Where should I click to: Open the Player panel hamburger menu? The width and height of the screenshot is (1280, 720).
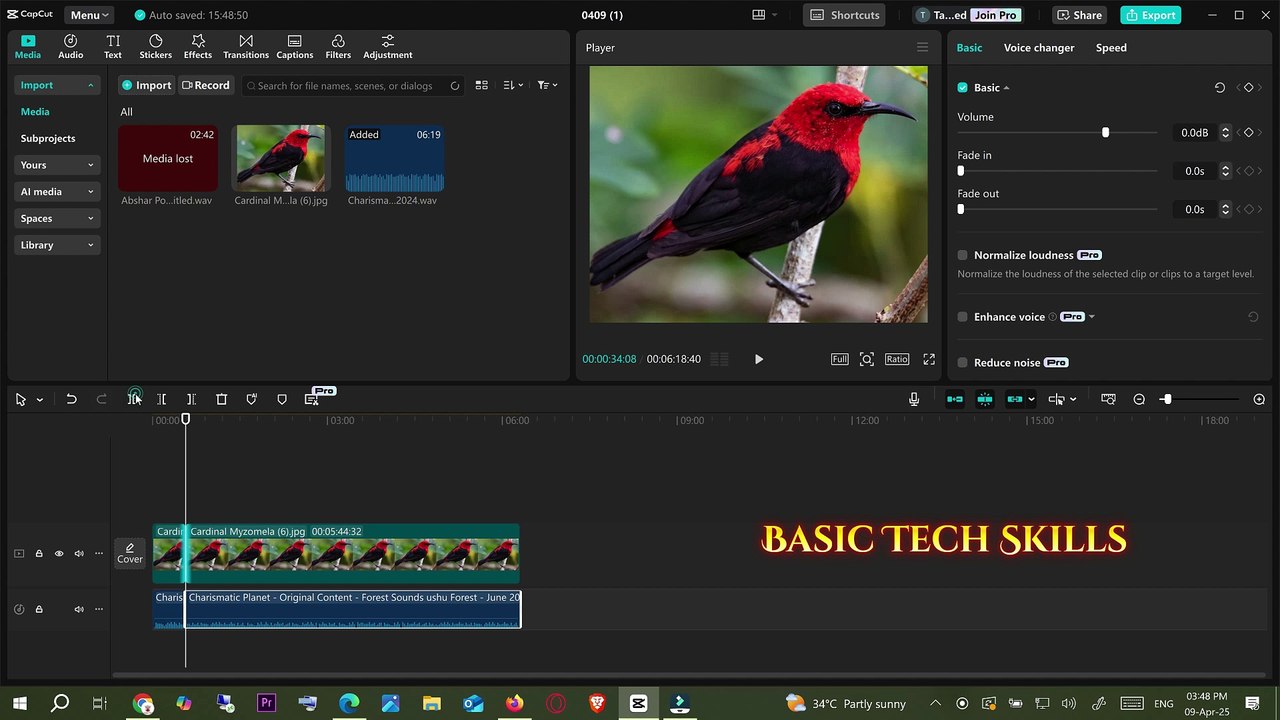[x=922, y=47]
